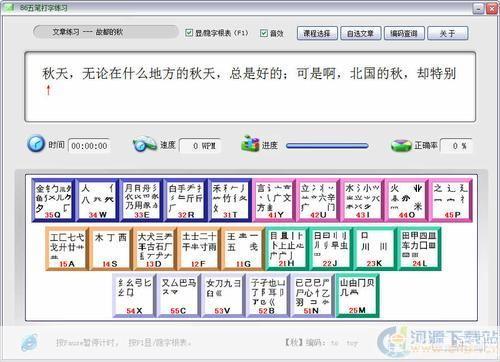The image size is (500, 362).
Task: Click the 51N radical key tile
Action: tap(313, 296)
